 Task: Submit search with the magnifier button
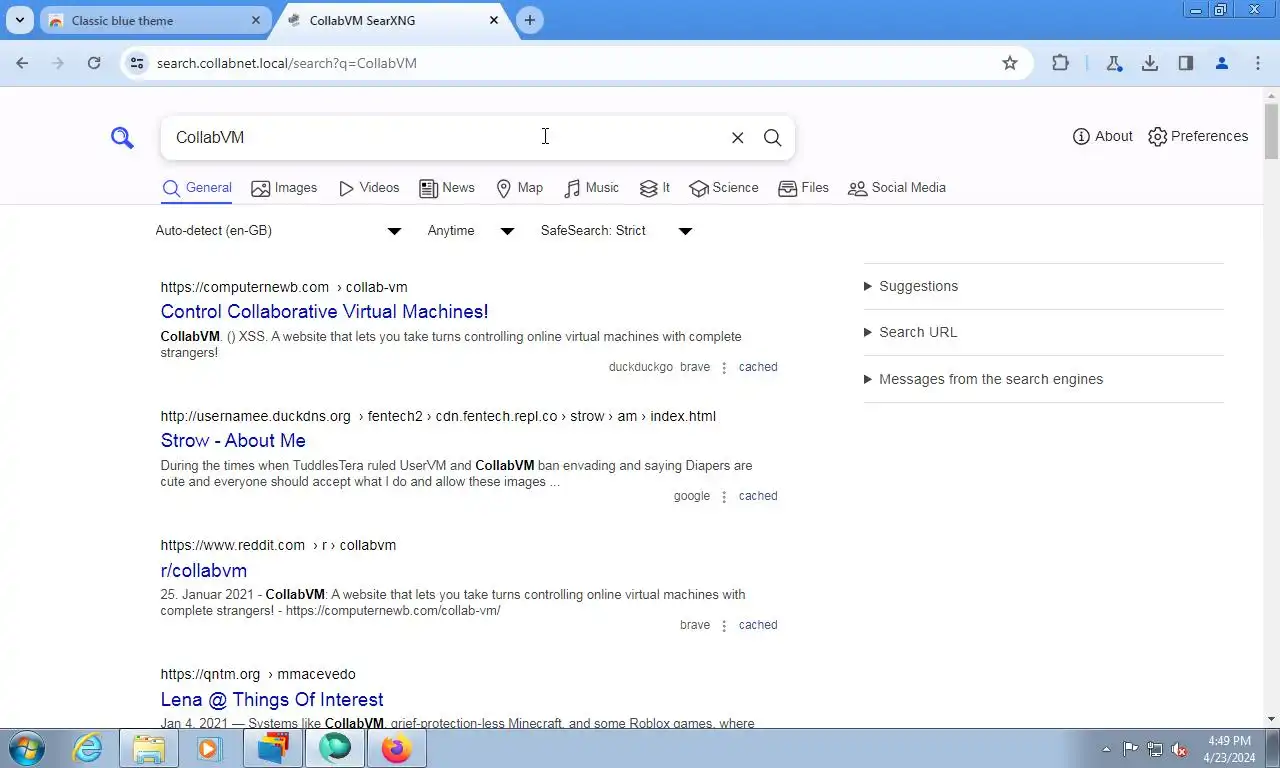[772, 138]
